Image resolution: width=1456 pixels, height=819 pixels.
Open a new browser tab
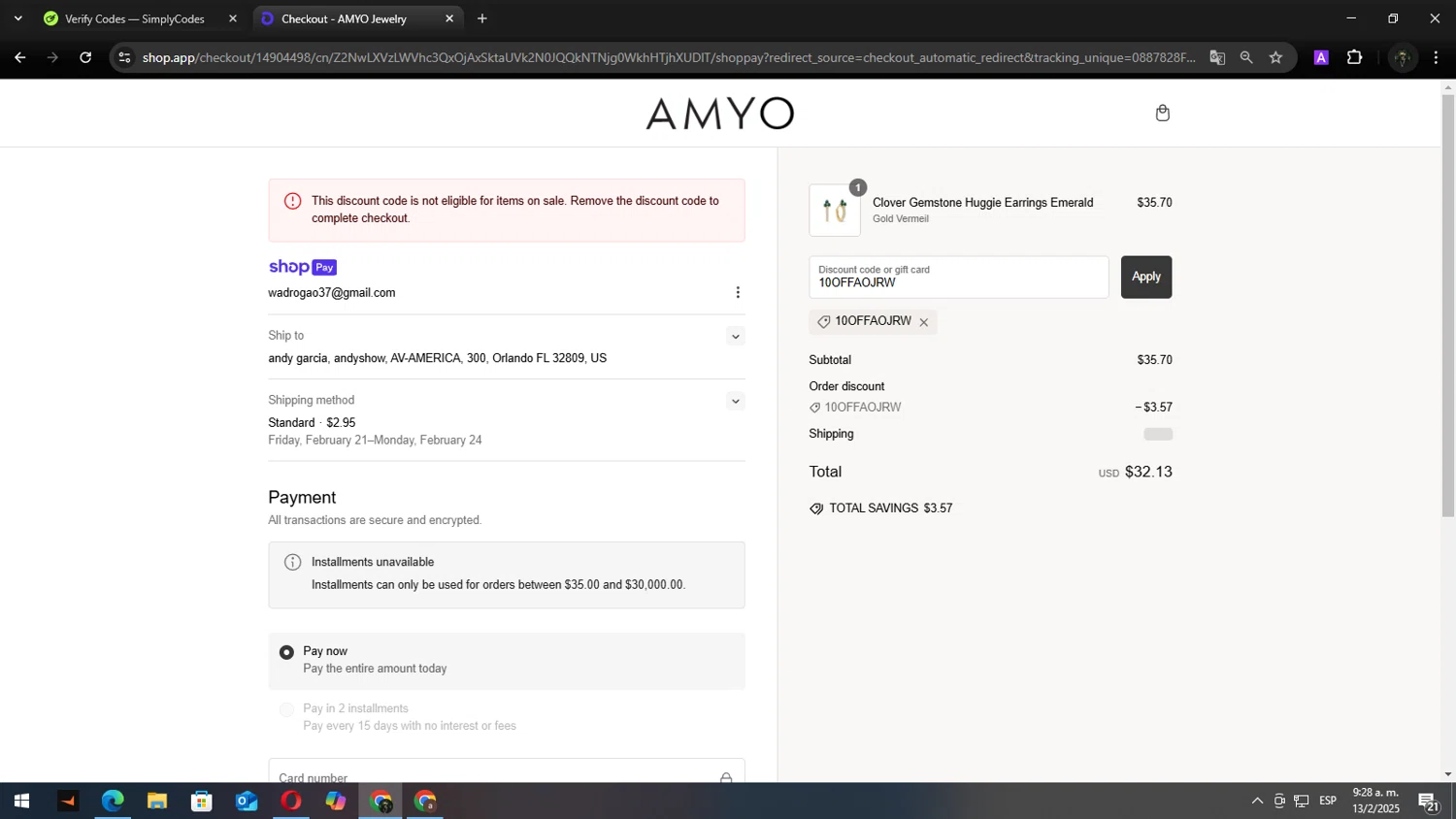tap(482, 18)
